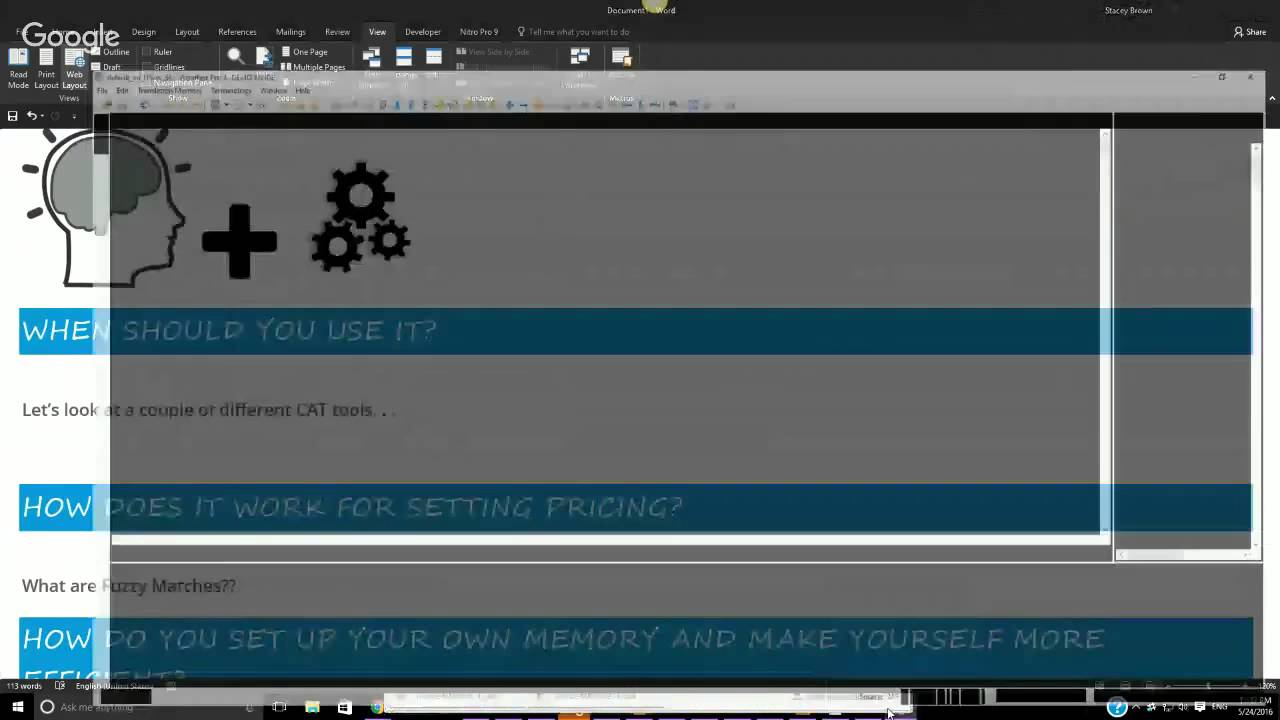The width and height of the screenshot is (1280, 720).
Task: Toggle the Gridlines checkbox
Action: coord(163,67)
